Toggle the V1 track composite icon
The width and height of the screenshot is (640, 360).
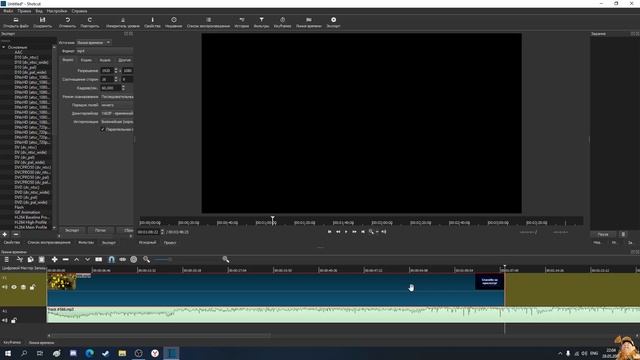click(23, 287)
